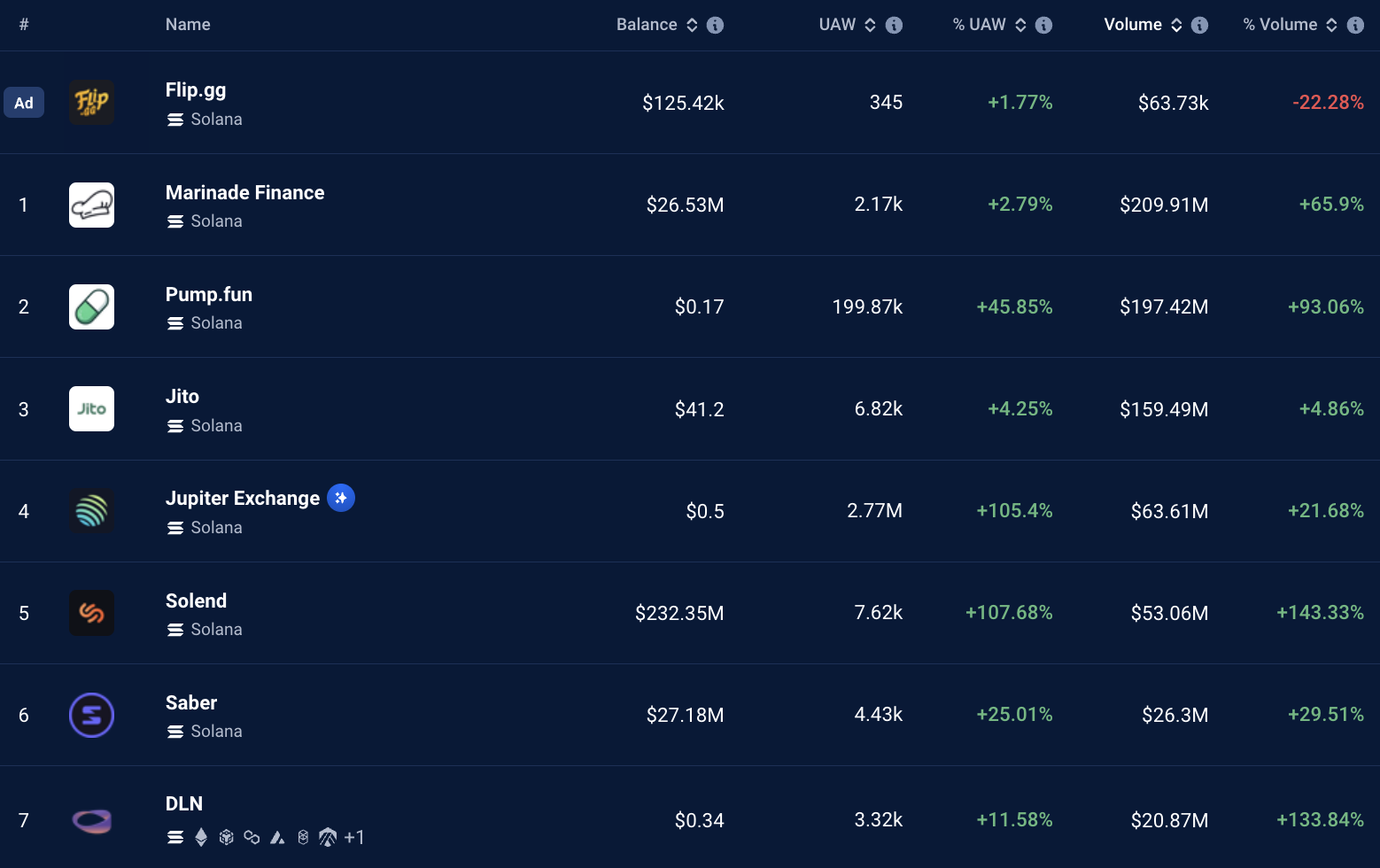Open the Marinade Finance dapp link

click(244, 192)
